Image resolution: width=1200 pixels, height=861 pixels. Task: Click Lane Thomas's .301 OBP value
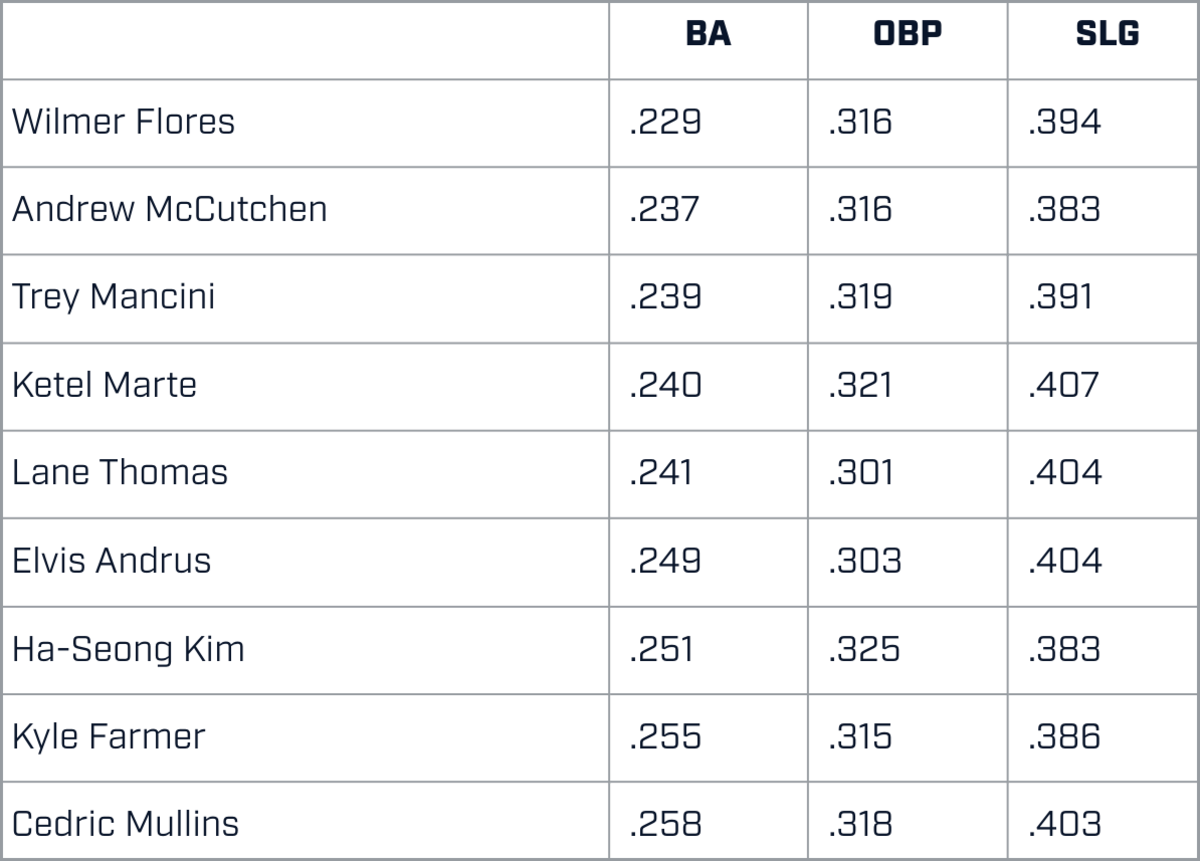[861, 472]
